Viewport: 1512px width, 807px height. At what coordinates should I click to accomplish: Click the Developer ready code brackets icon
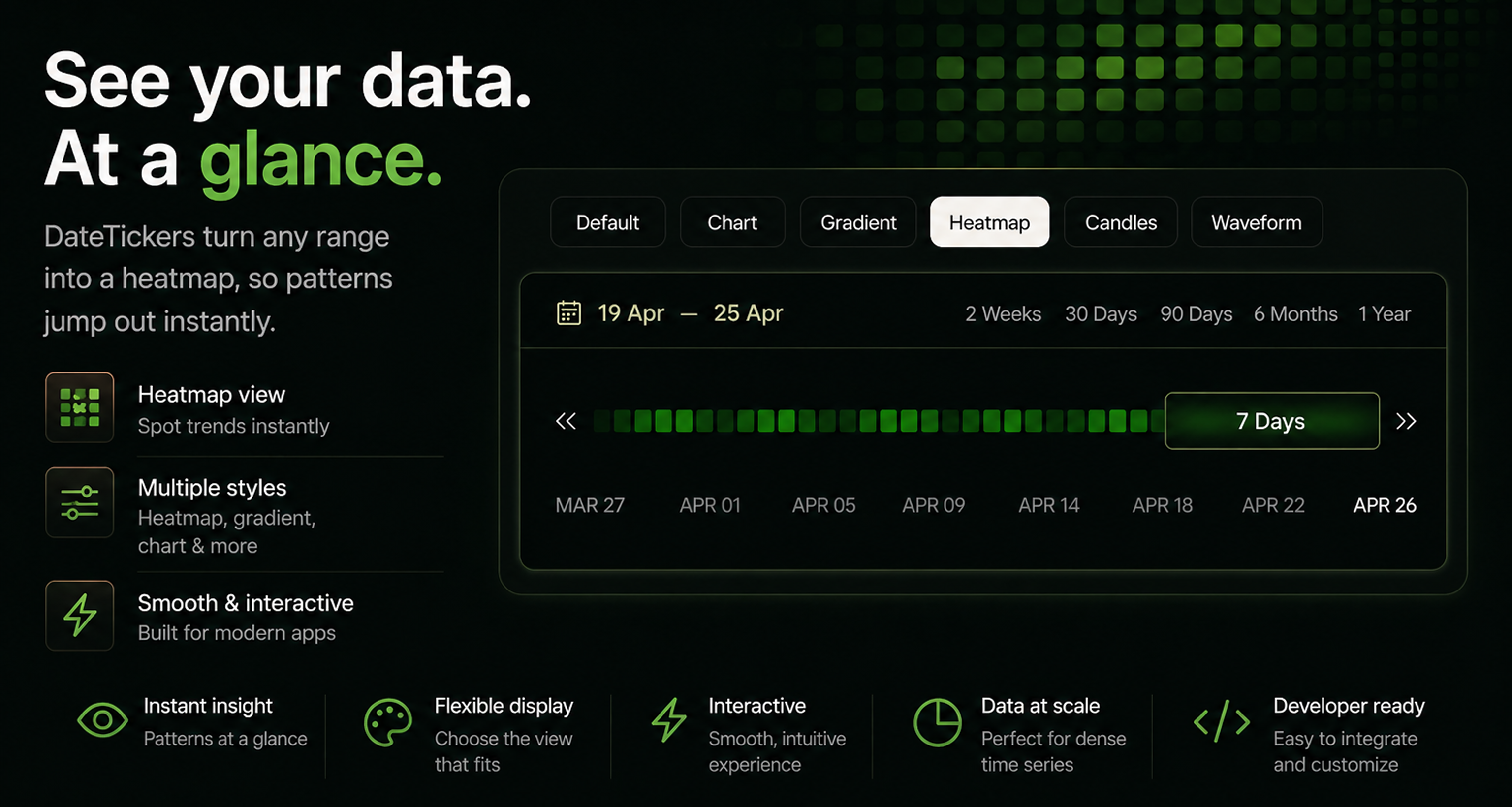pos(1222,721)
